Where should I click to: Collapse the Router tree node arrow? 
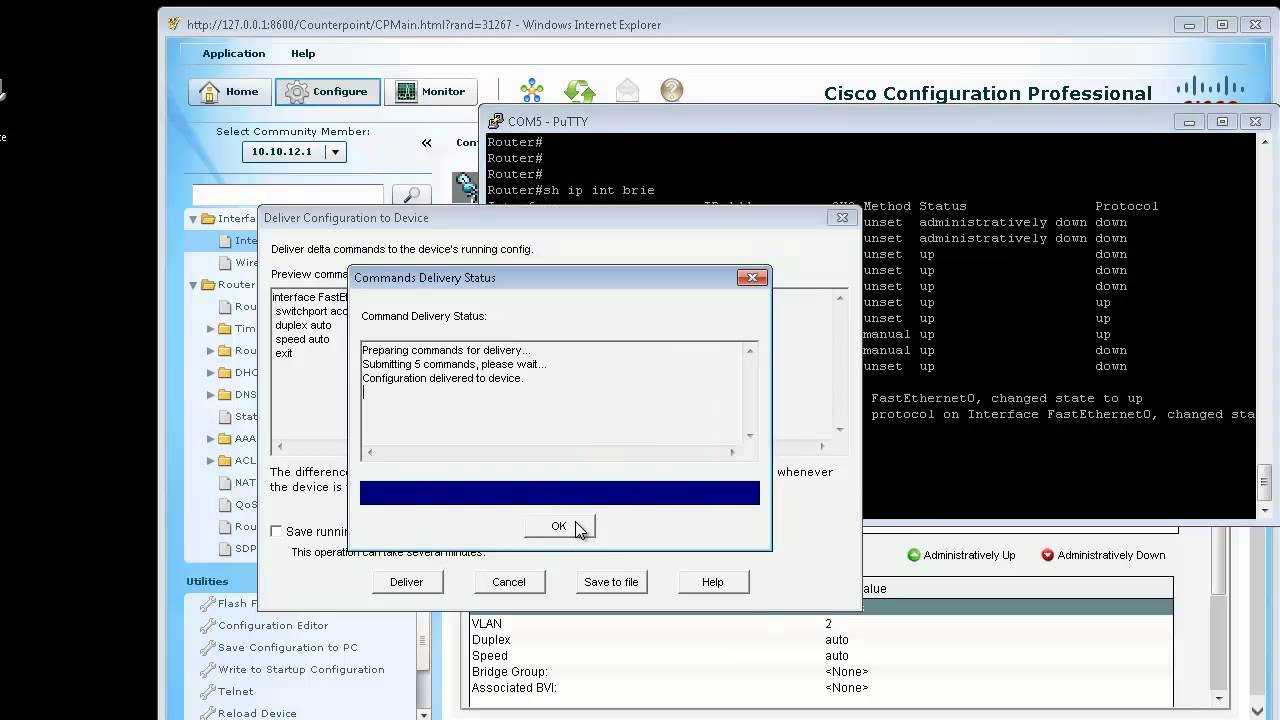click(x=193, y=285)
